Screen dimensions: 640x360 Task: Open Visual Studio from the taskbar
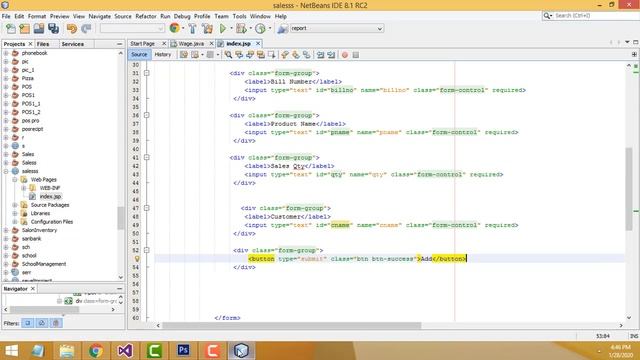pos(125,351)
